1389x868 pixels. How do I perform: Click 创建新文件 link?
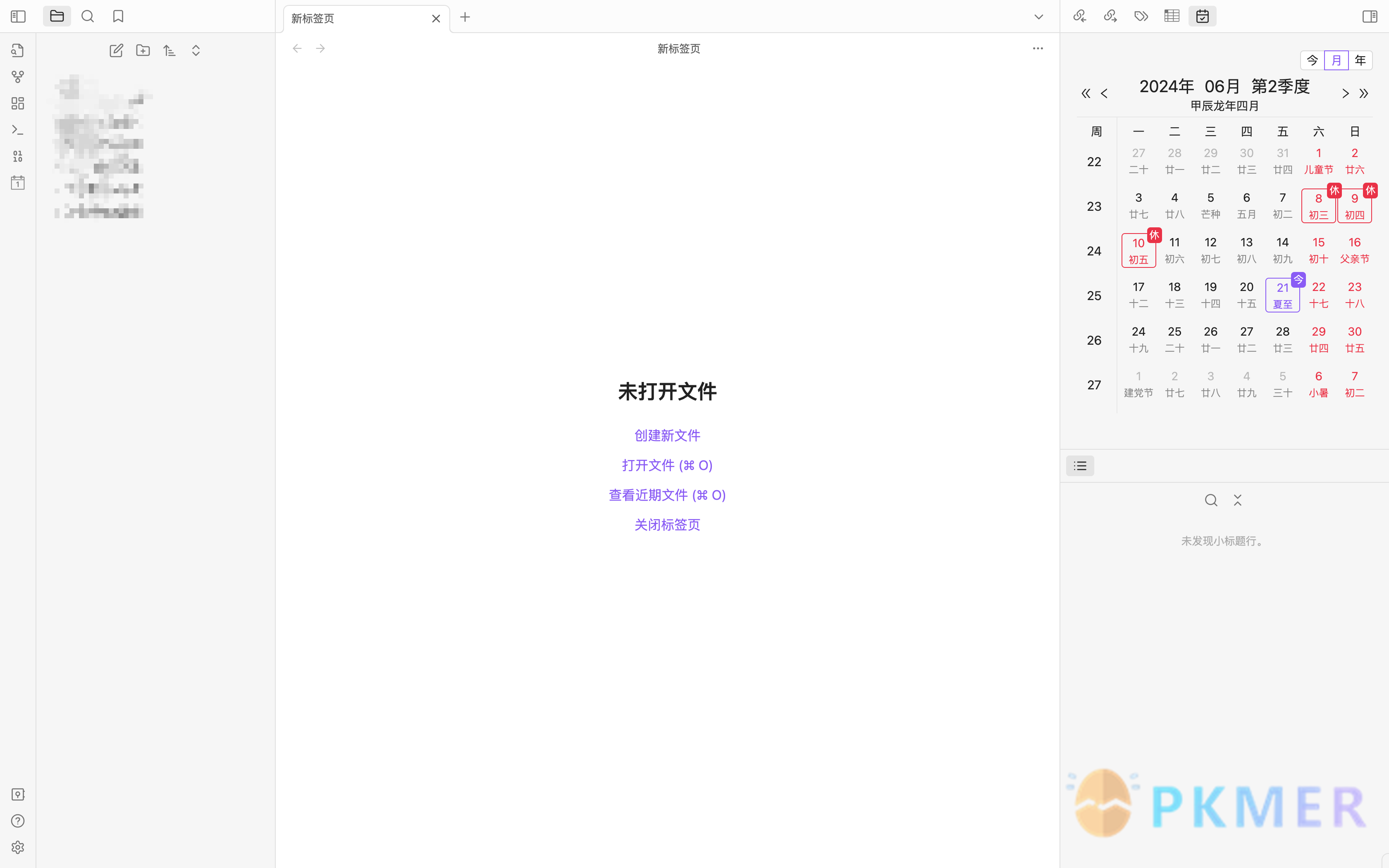(x=667, y=435)
